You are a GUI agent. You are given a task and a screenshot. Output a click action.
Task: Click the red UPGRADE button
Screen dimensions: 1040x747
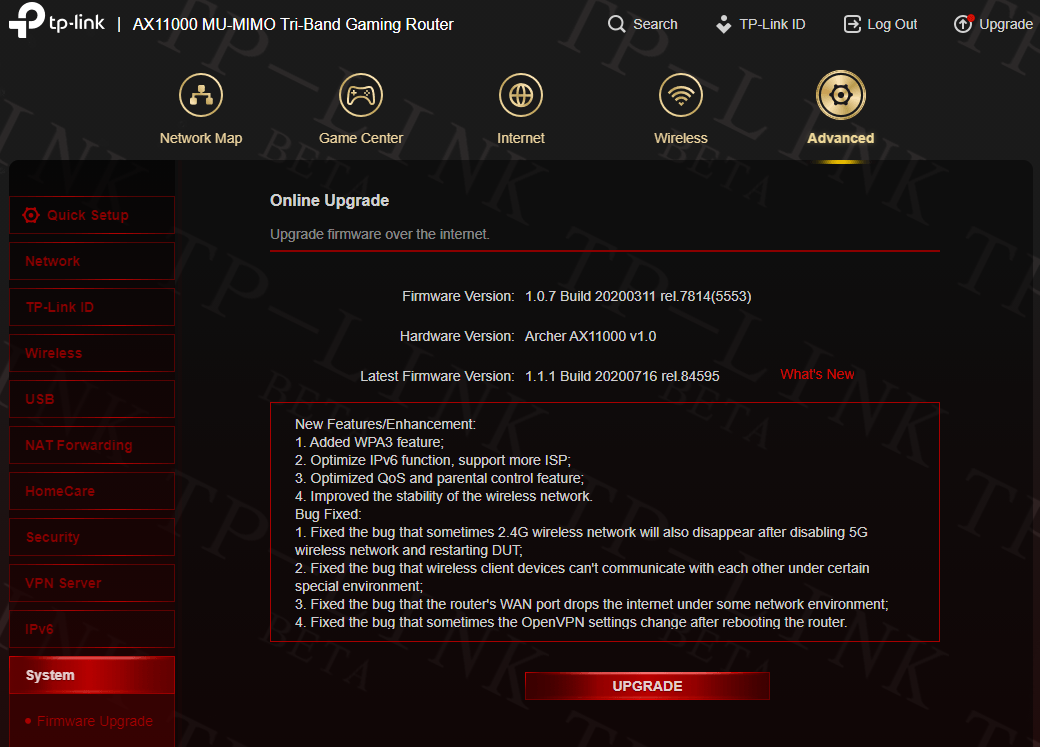647,686
